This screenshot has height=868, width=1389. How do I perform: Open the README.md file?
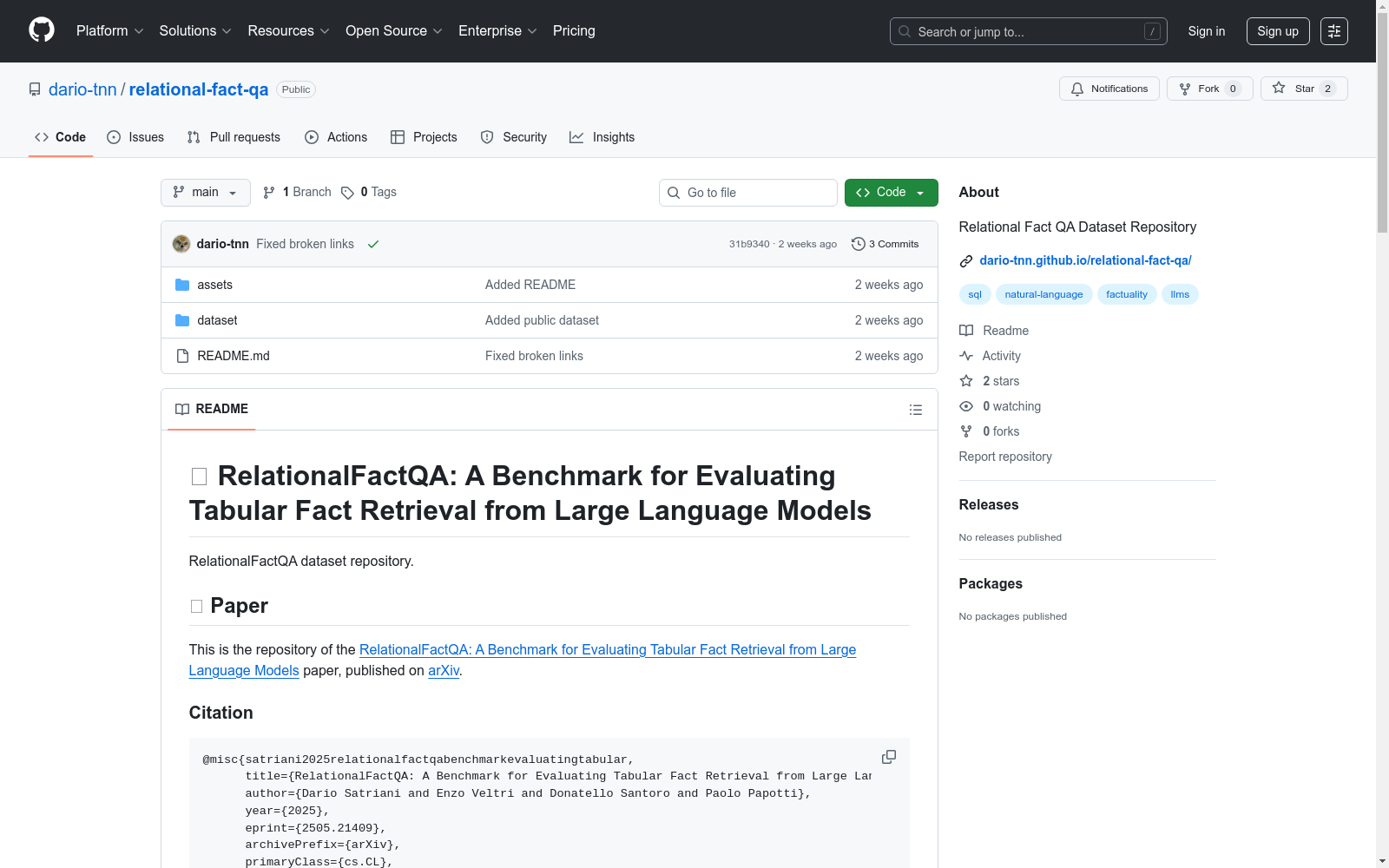pos(234,356)
